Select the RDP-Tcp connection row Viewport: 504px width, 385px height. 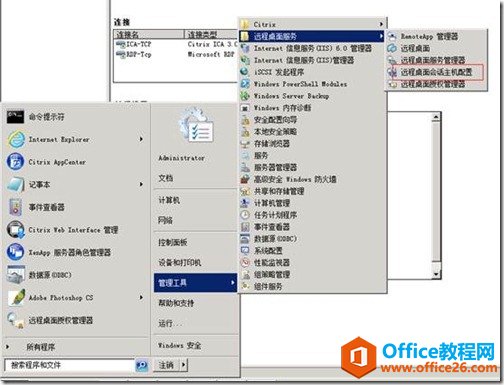coord(175,54)
